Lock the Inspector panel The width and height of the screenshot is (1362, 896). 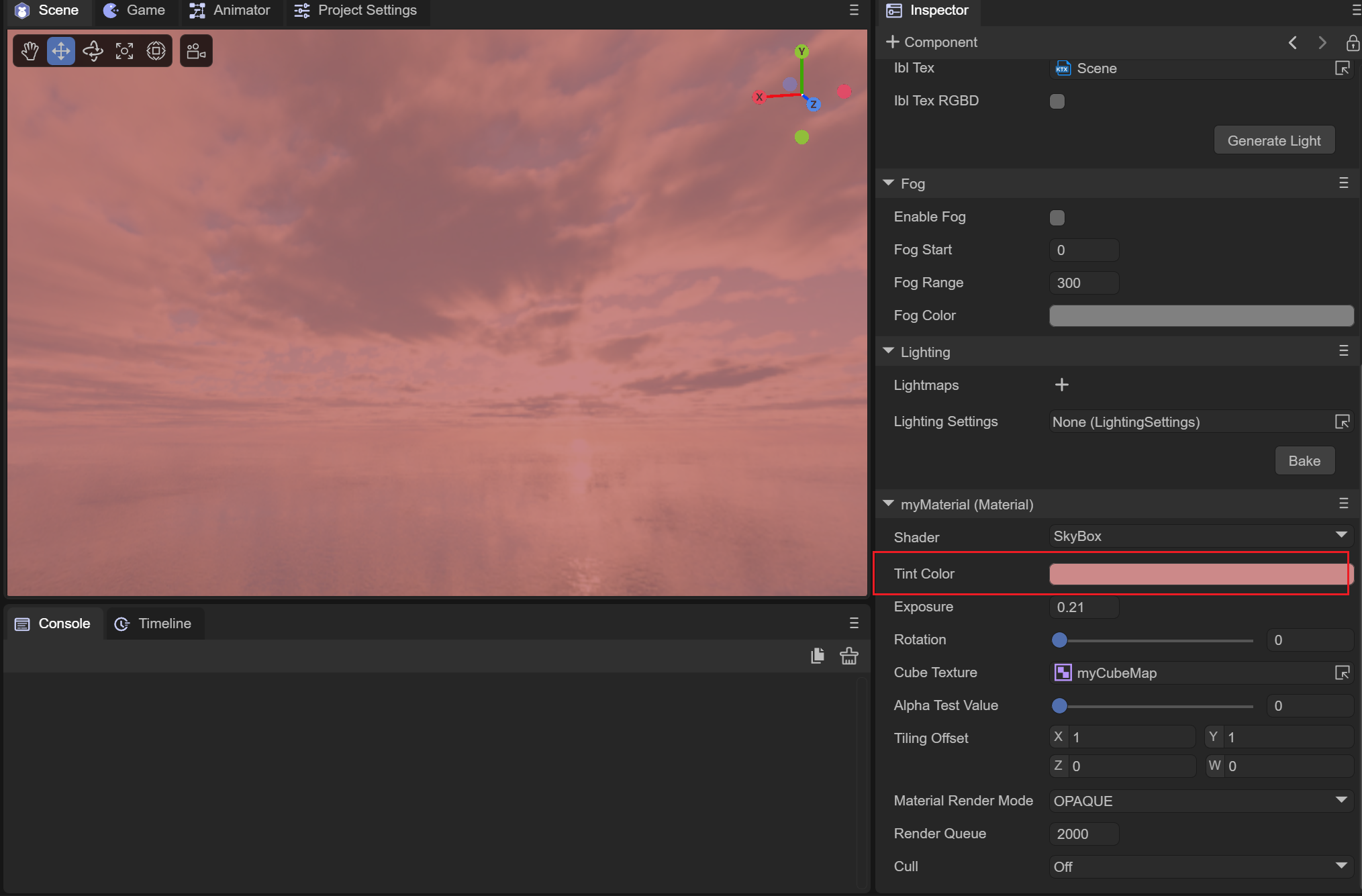(x=1352, y=43)
